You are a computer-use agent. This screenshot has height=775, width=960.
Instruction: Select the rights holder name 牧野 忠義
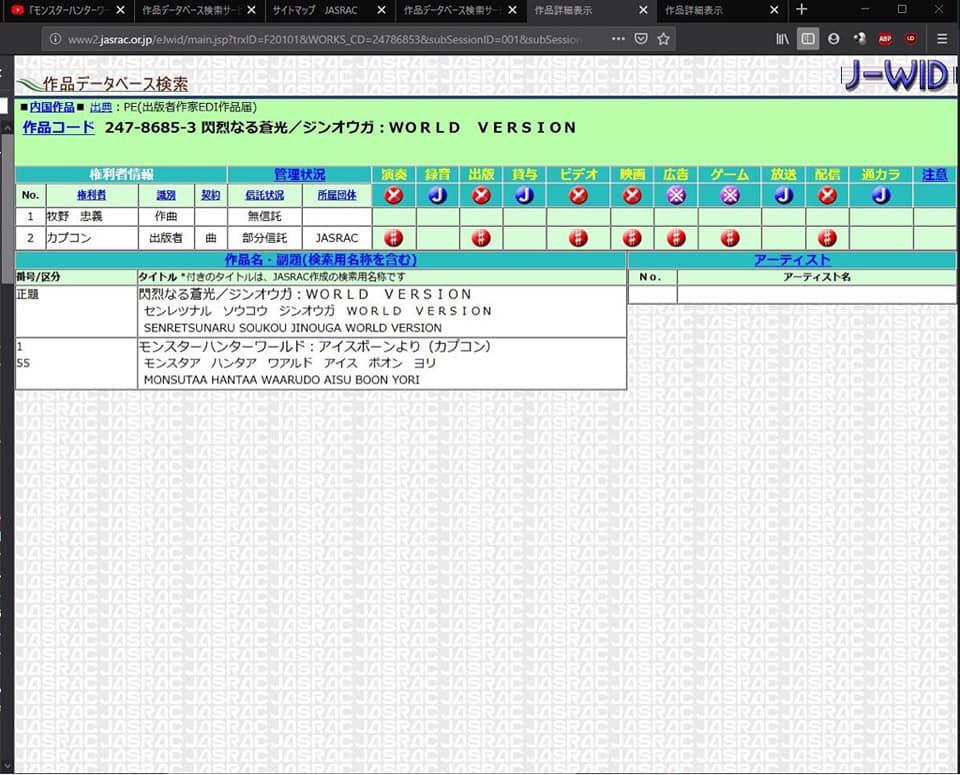[75, 217]
